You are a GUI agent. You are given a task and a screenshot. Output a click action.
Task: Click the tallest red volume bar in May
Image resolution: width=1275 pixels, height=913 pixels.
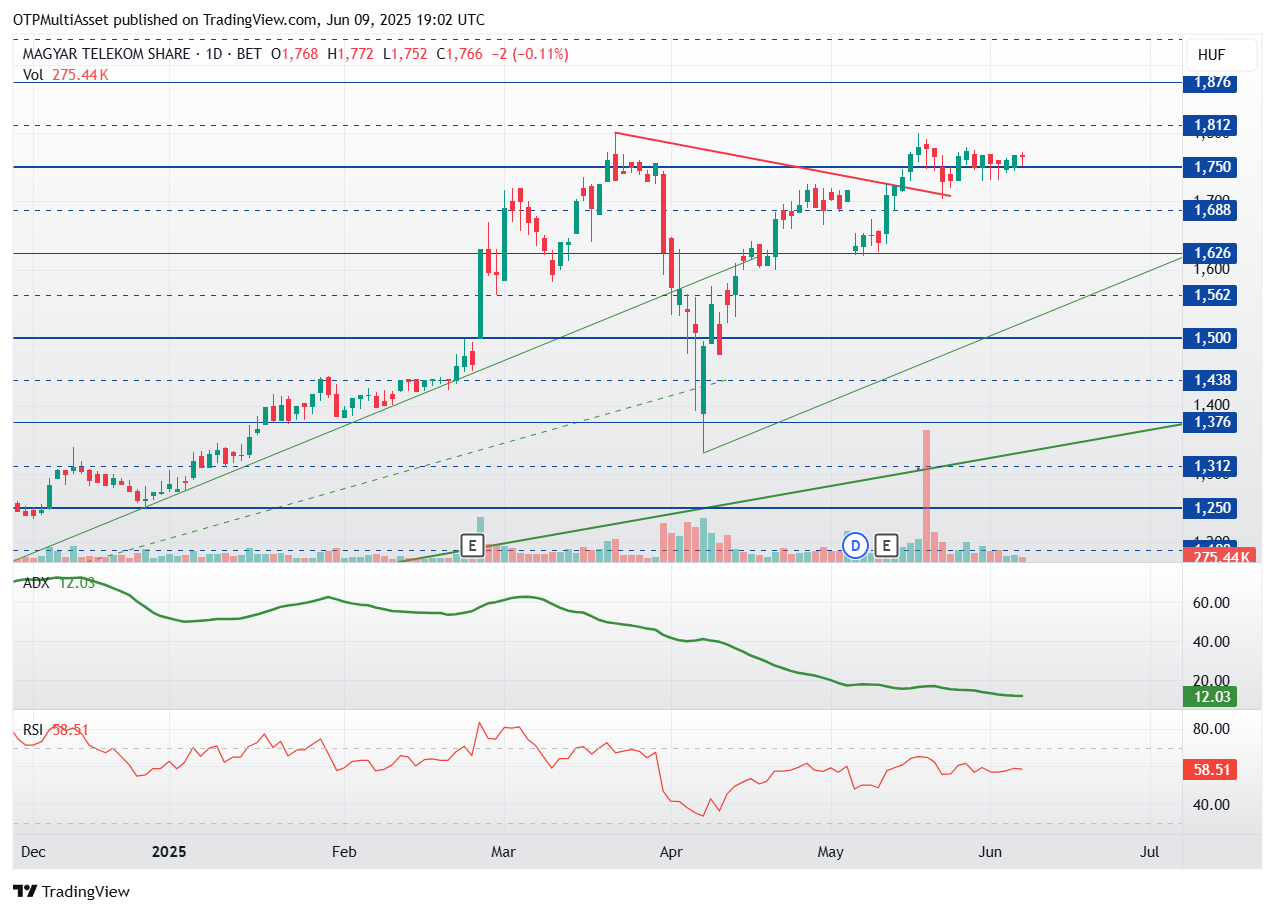(x=927, y=495)
